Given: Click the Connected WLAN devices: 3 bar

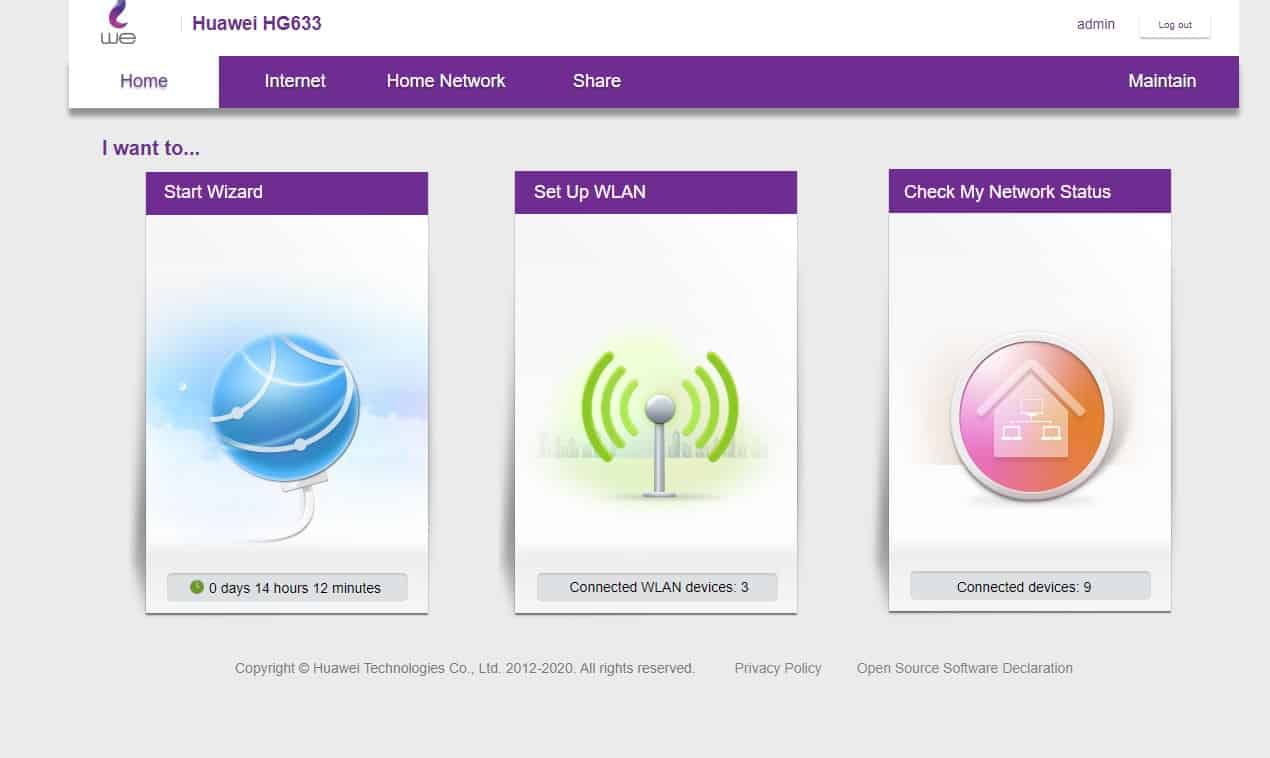Looking at the screenshot, I should (658, 587).
